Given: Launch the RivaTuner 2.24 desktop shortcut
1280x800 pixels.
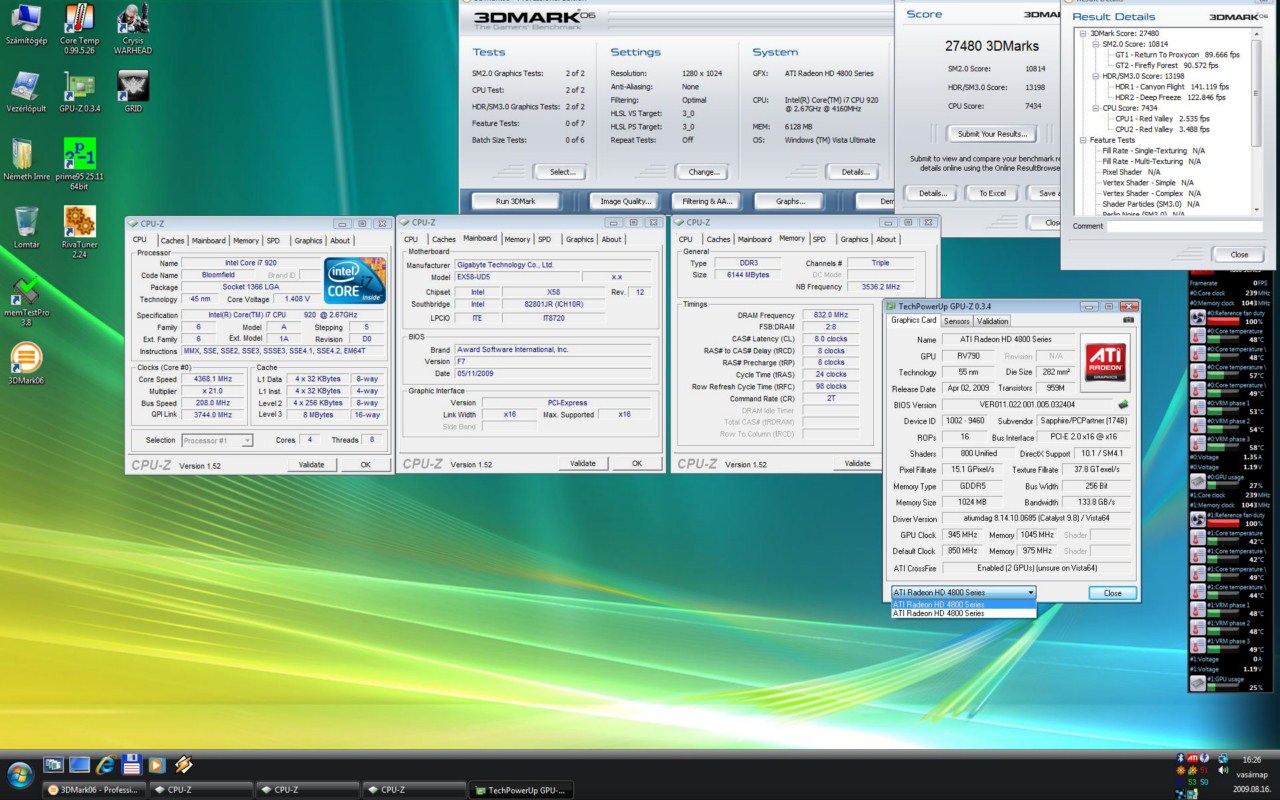Looking at the screenshot, I should [x=79, y=232].
